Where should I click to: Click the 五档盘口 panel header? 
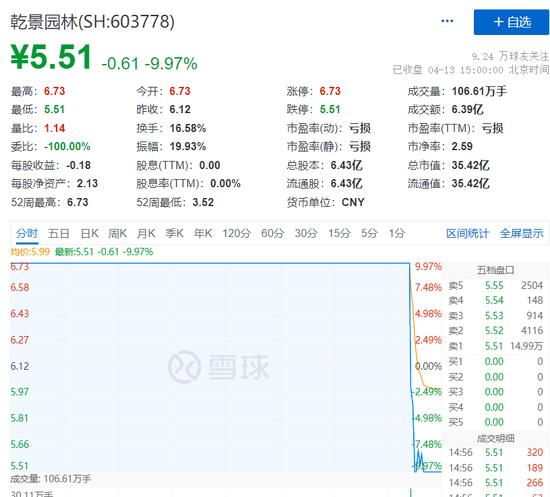pyautogui.click(x=495, y=270)
